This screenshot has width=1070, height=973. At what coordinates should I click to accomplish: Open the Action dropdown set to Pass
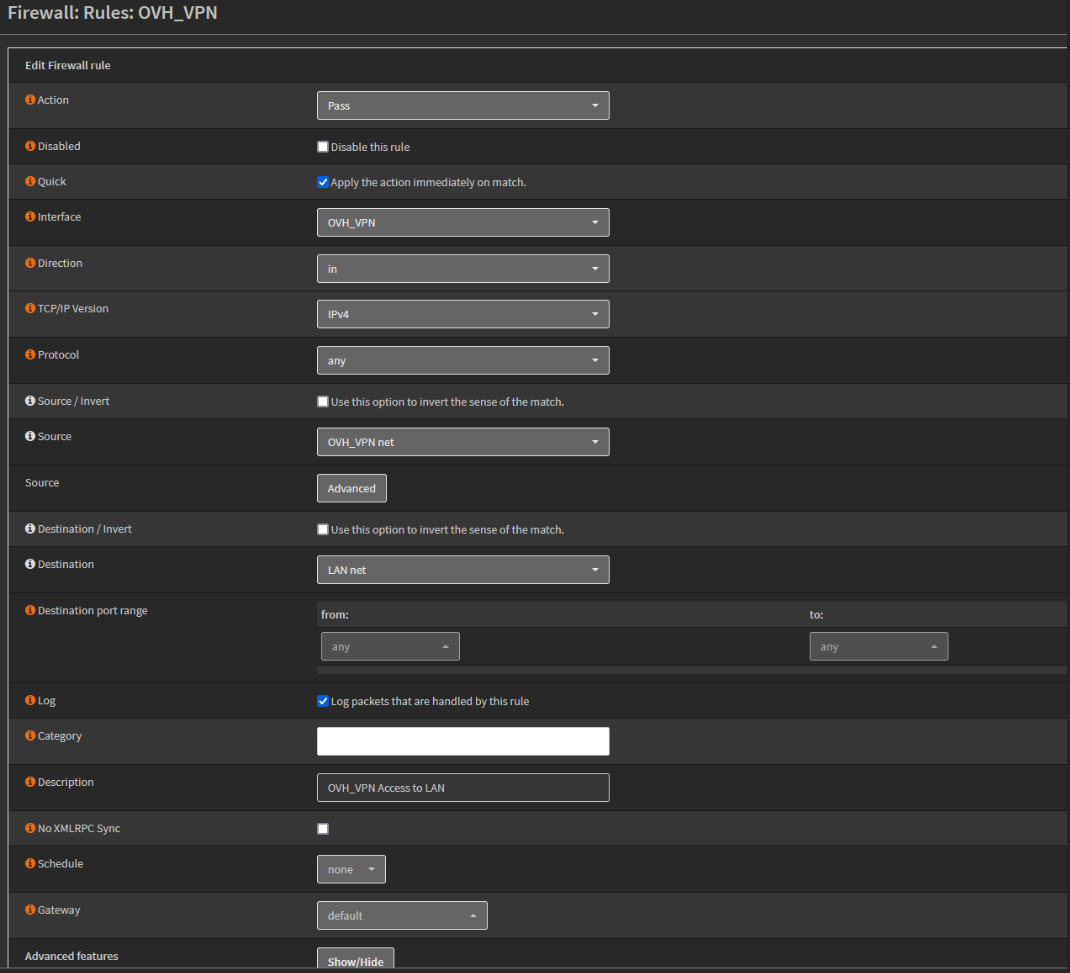[x=462, y=106]
